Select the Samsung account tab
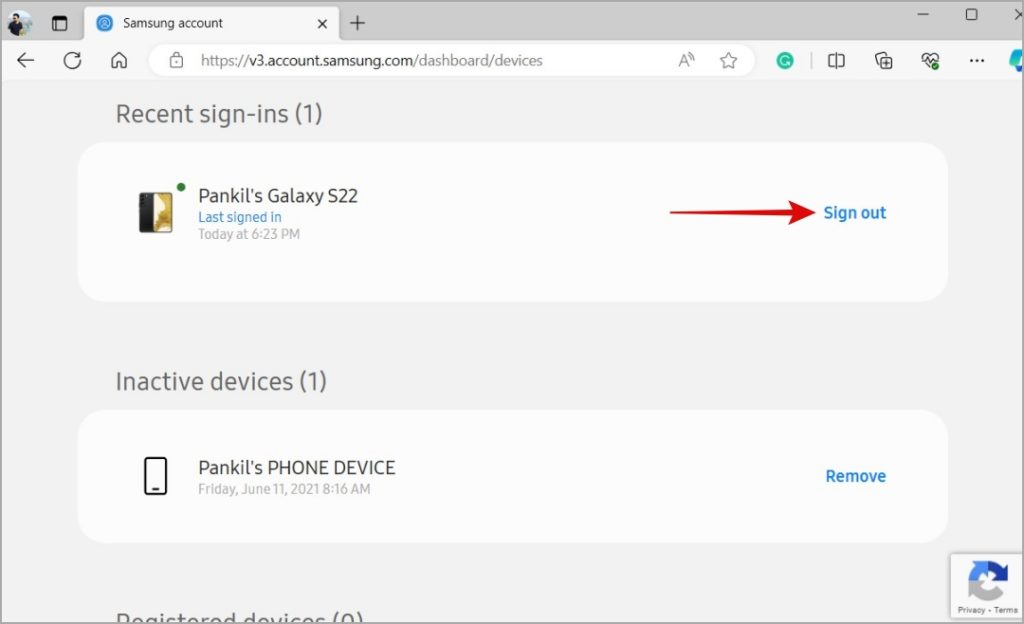1024x624 pixels. point(211,23)
